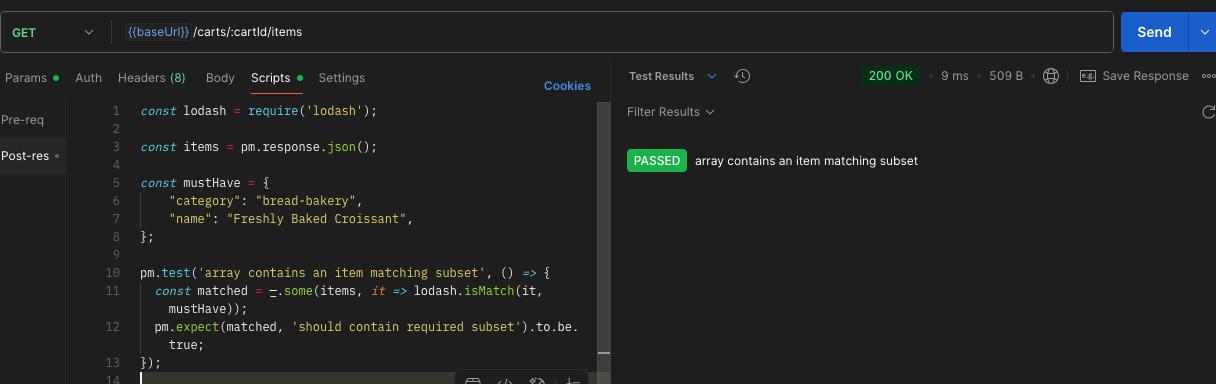Click the 509 B response size
The width and height of the screenshot is (1216, 384).
(1006, 76)
